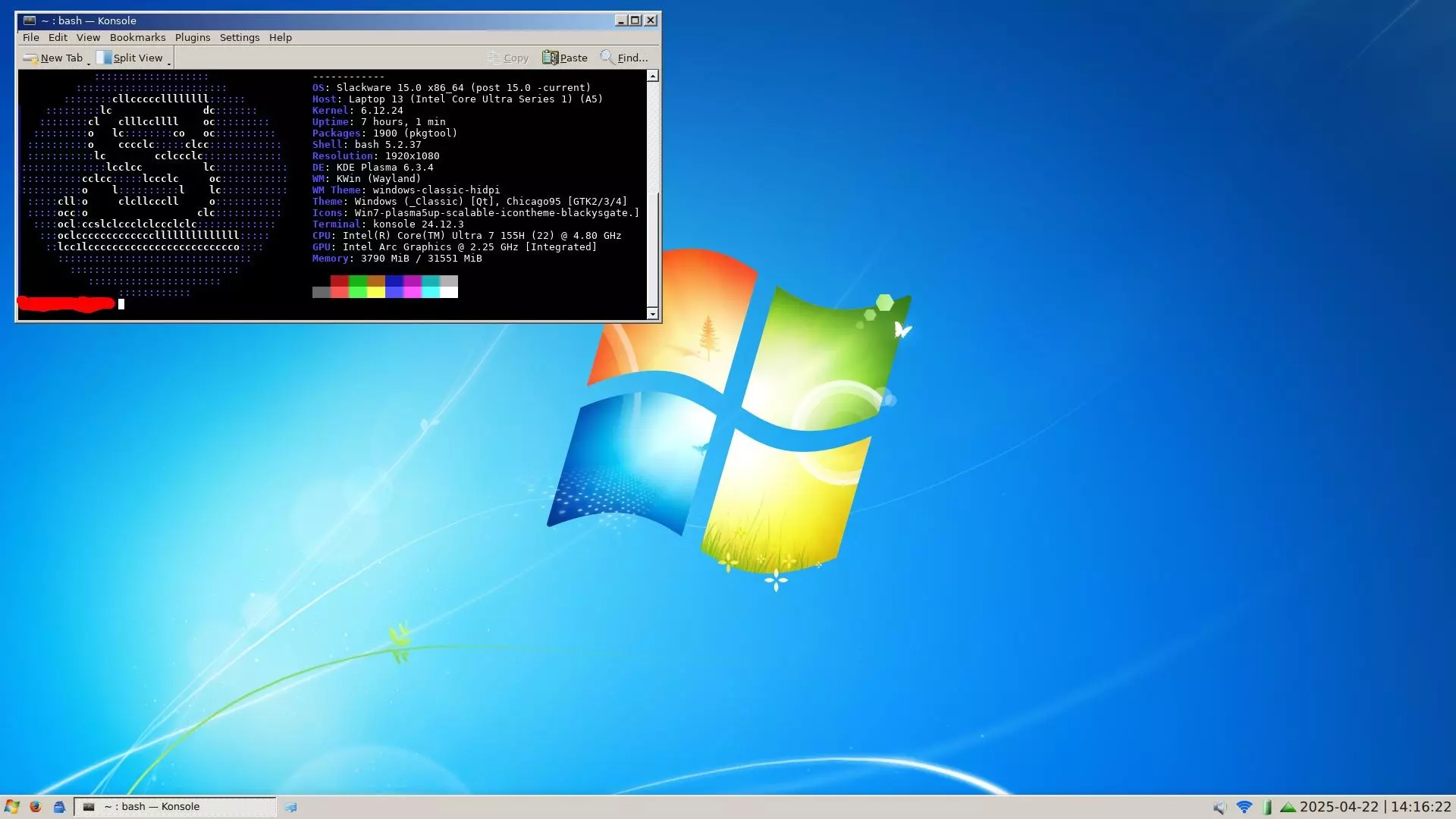
Task: Maximize the Konsole window
Action: click(x=635, y=20)
